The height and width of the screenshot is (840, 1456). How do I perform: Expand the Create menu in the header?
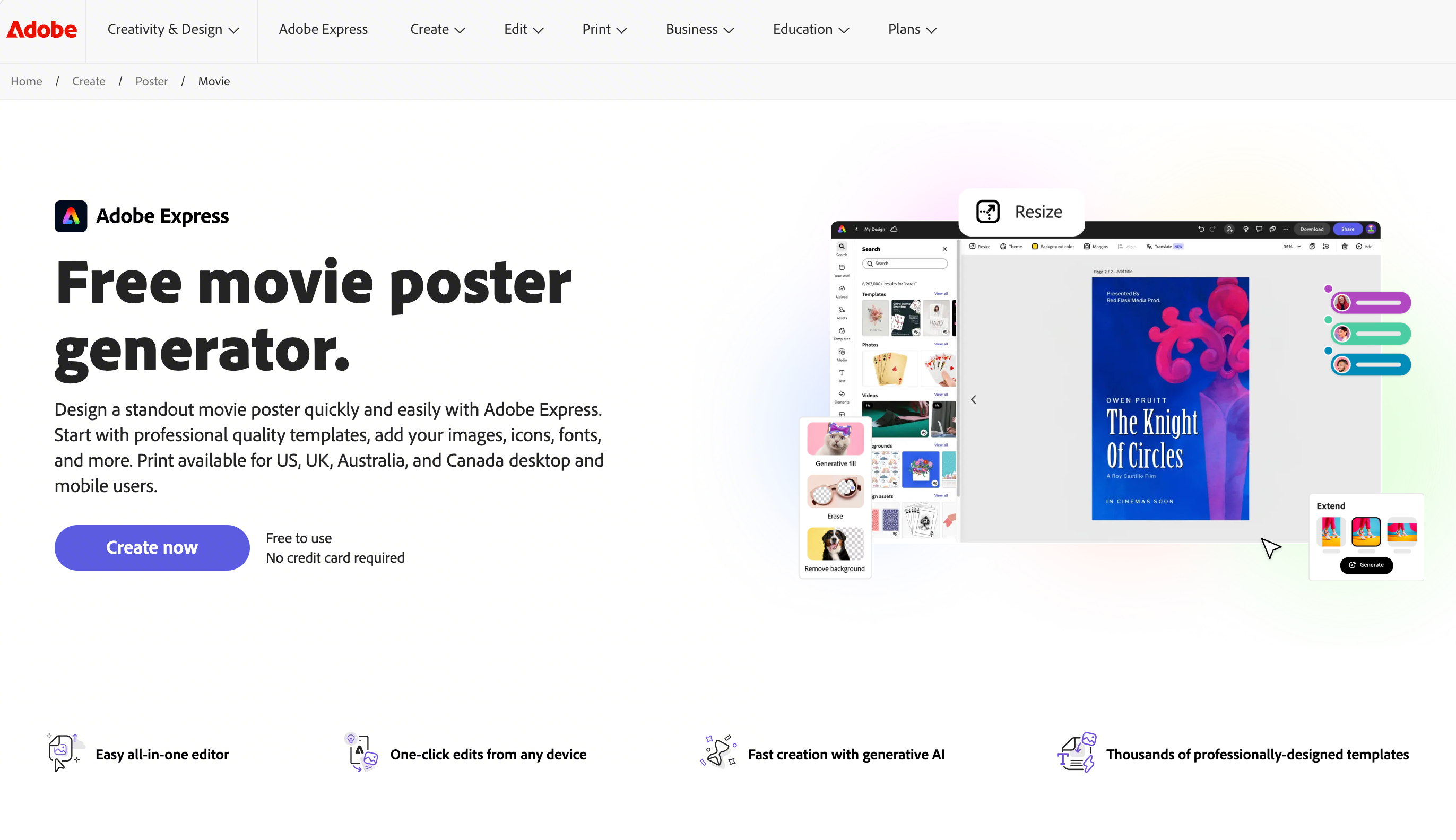pyautogui.click(x=437, y=29)
